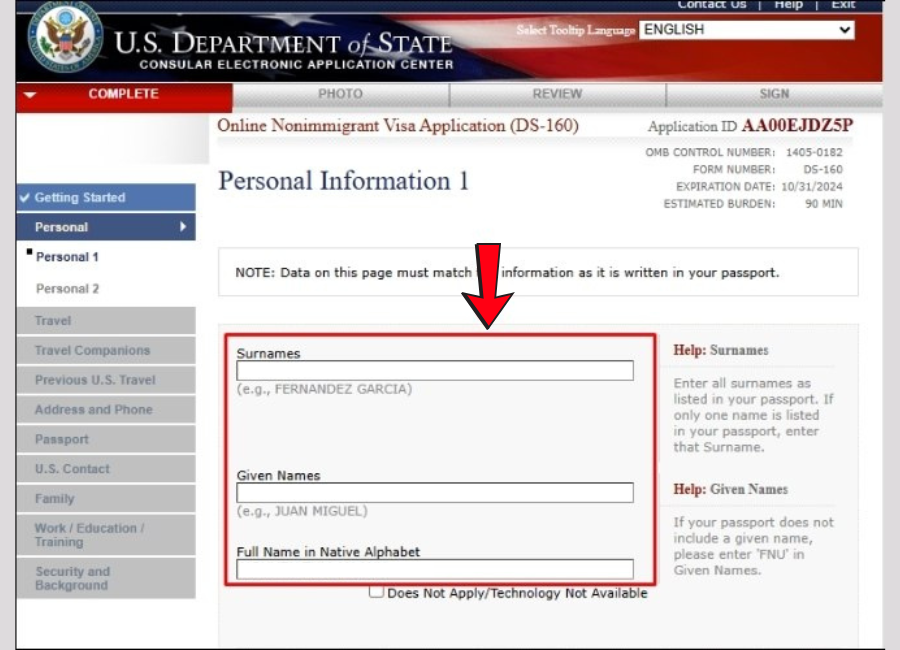
Task: Open the Contact Us link
Action: pyautogui.click(x=712, y=5)
